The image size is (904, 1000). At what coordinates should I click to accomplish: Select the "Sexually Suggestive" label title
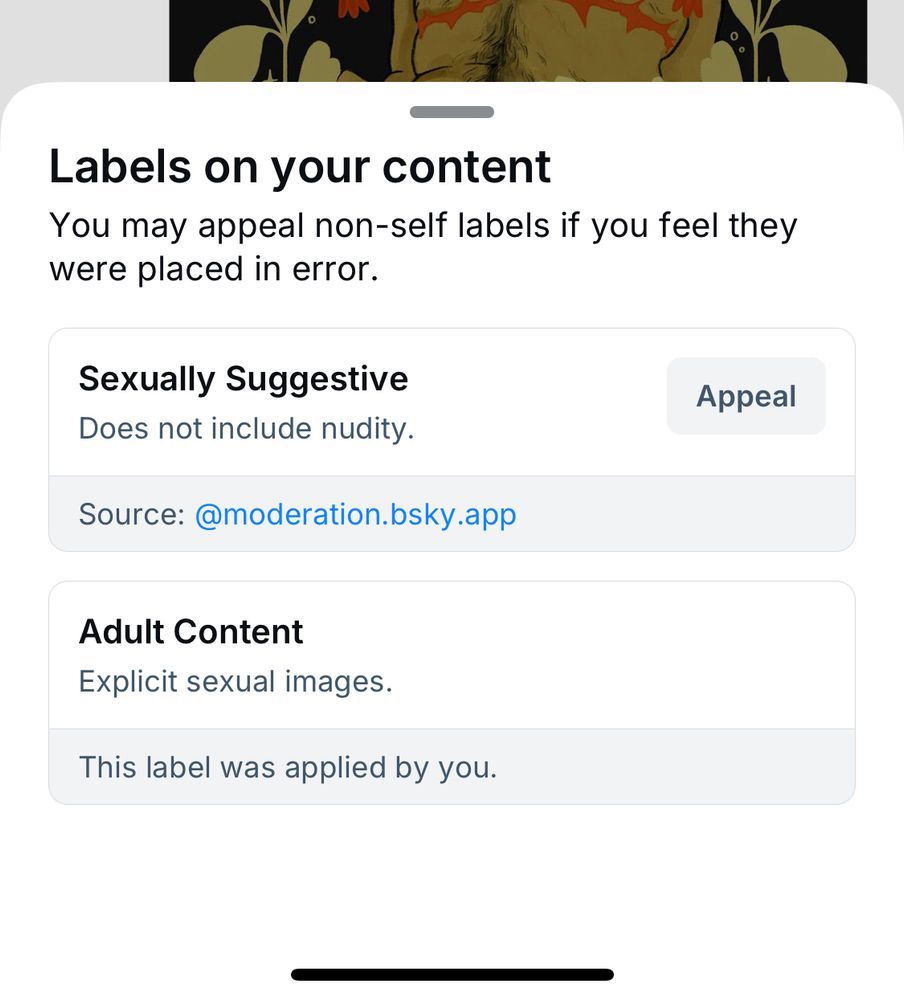[243, 379]
